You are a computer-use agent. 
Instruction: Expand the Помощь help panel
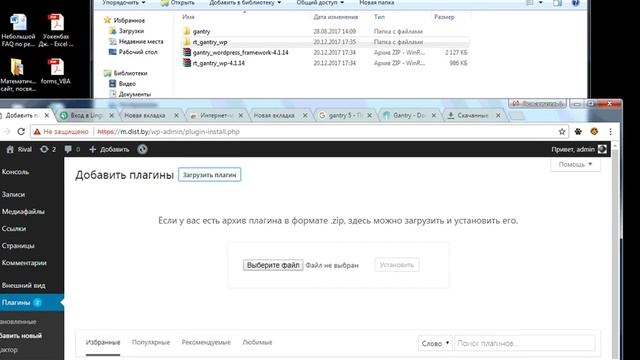point(575,164)
